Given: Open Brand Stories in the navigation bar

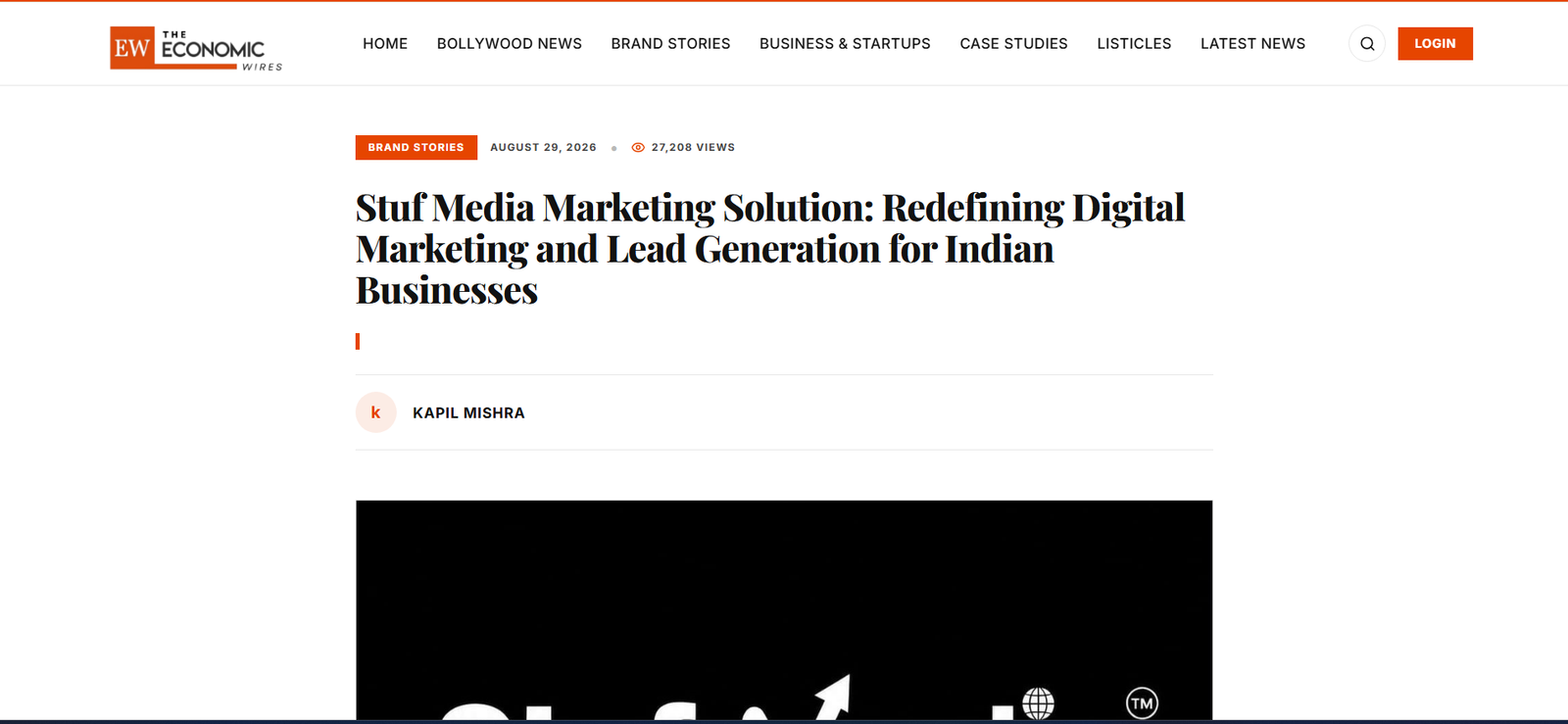Looking at the screenshot, I should pyautogui.click(x=670, y=44).
